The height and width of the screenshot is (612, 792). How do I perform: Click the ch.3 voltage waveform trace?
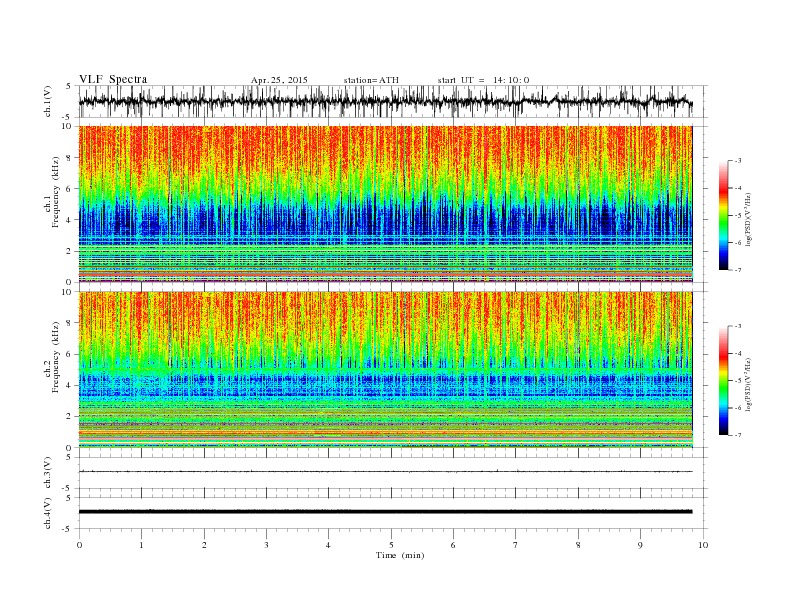click(385, 472)
